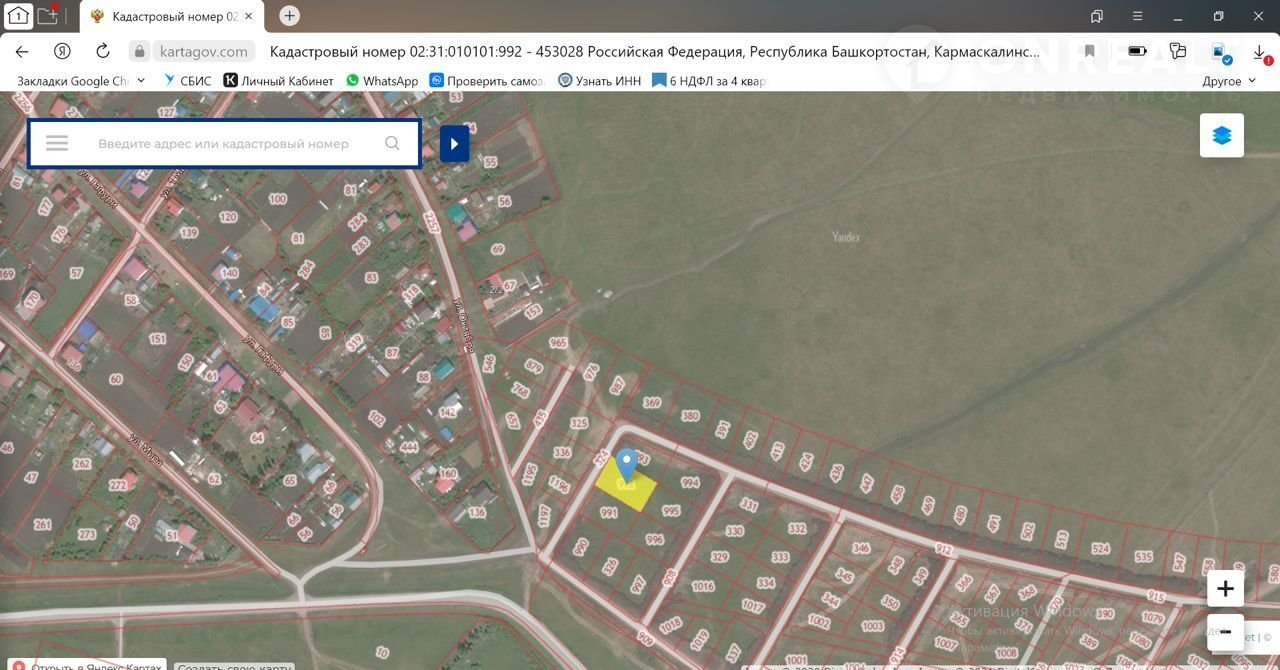The width and height of the screenshot is (1280, 670).
Task: Click the magnifier search icon
Action: [x=392, y=143]
